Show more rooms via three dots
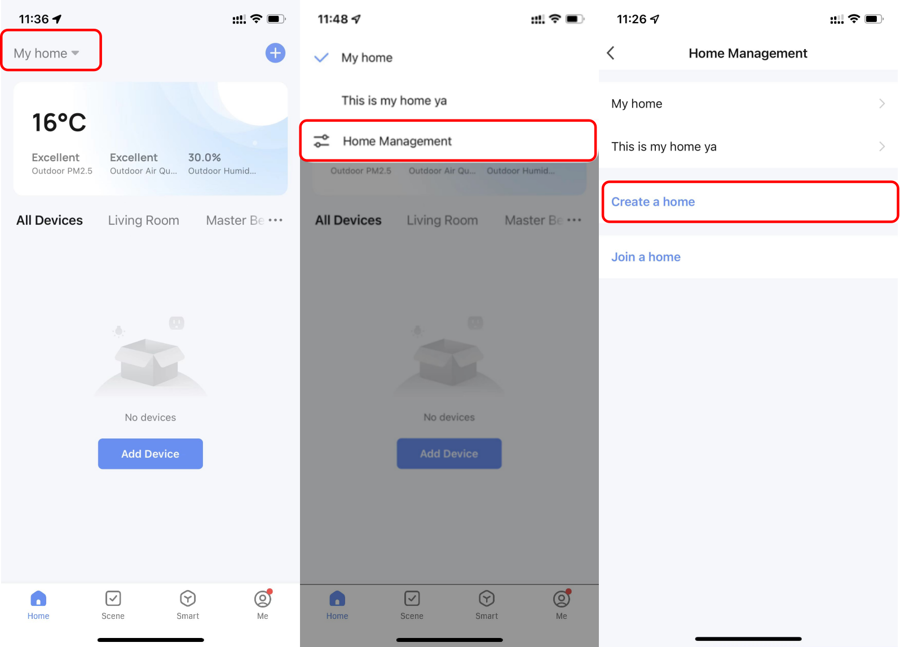This screenshot has width=900, height=647. pyautogui.click(x=276, y=220)
